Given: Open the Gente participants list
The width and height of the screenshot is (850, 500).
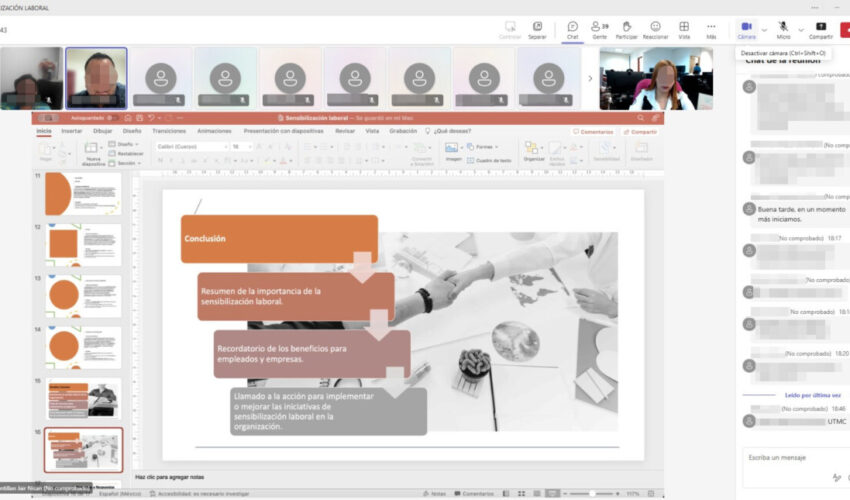Looking at the screenshot, I should point(600,30).
